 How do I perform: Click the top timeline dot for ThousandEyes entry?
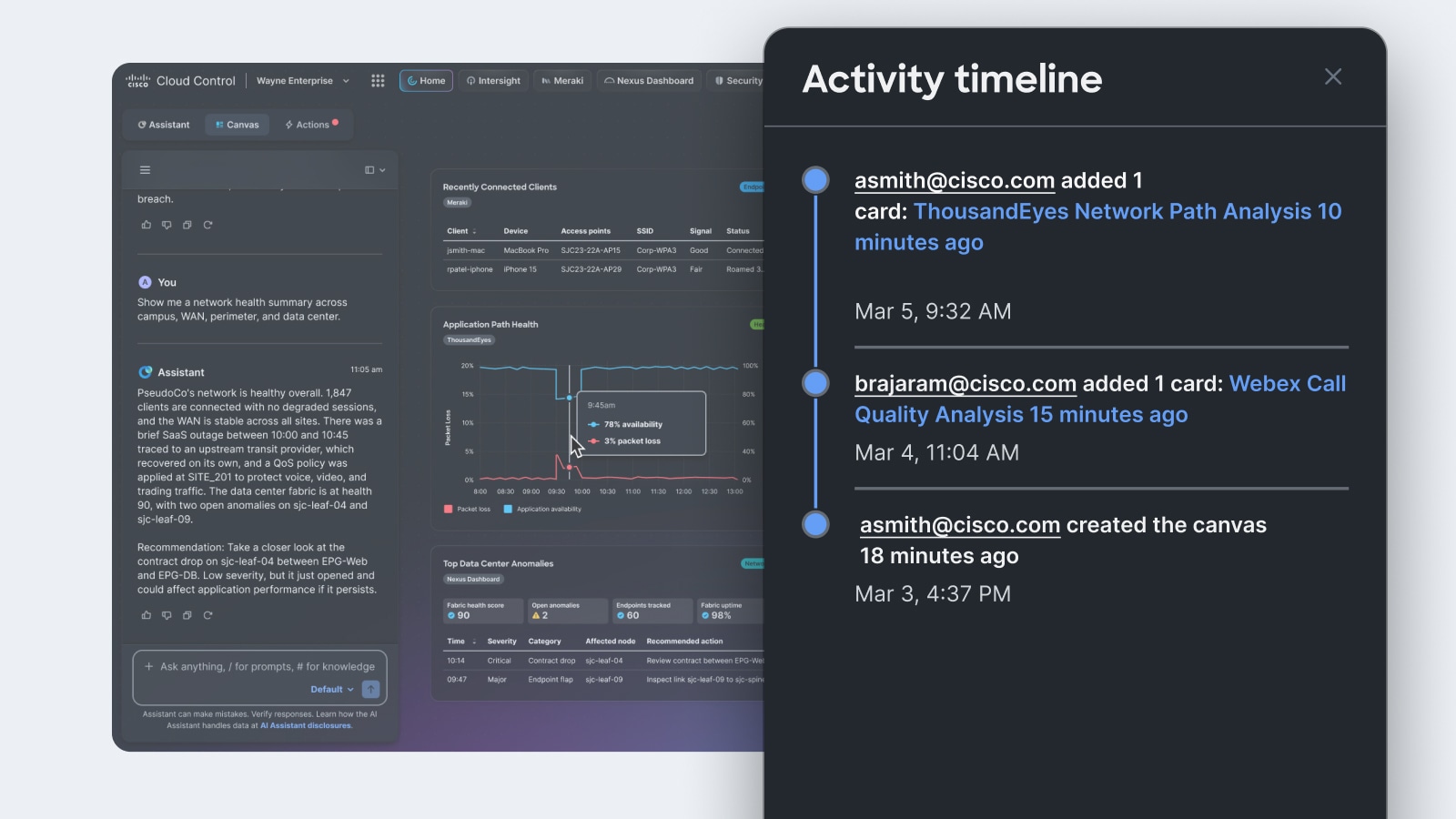816,180
